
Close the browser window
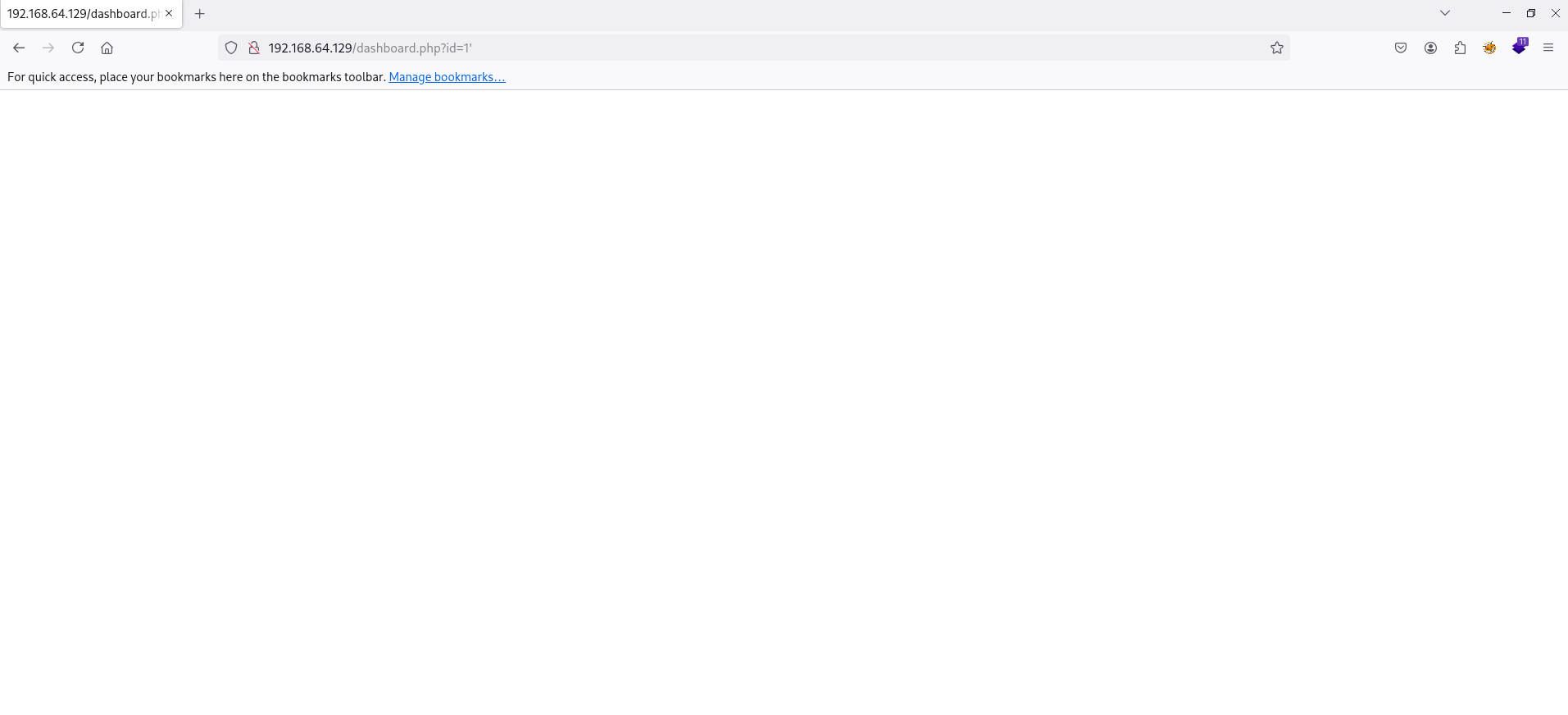pos(1555,13)
